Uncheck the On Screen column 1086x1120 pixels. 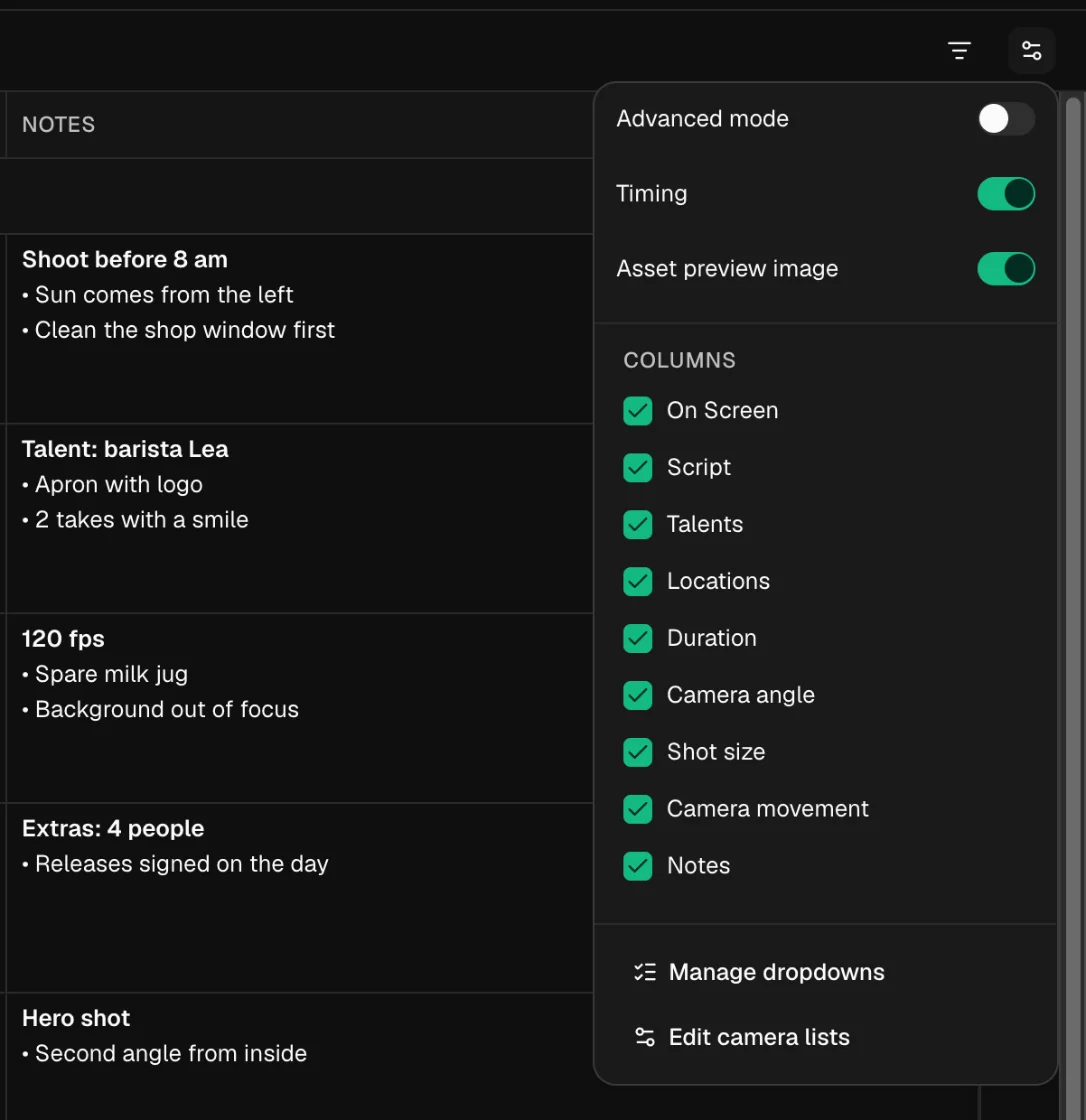(637, 411)
